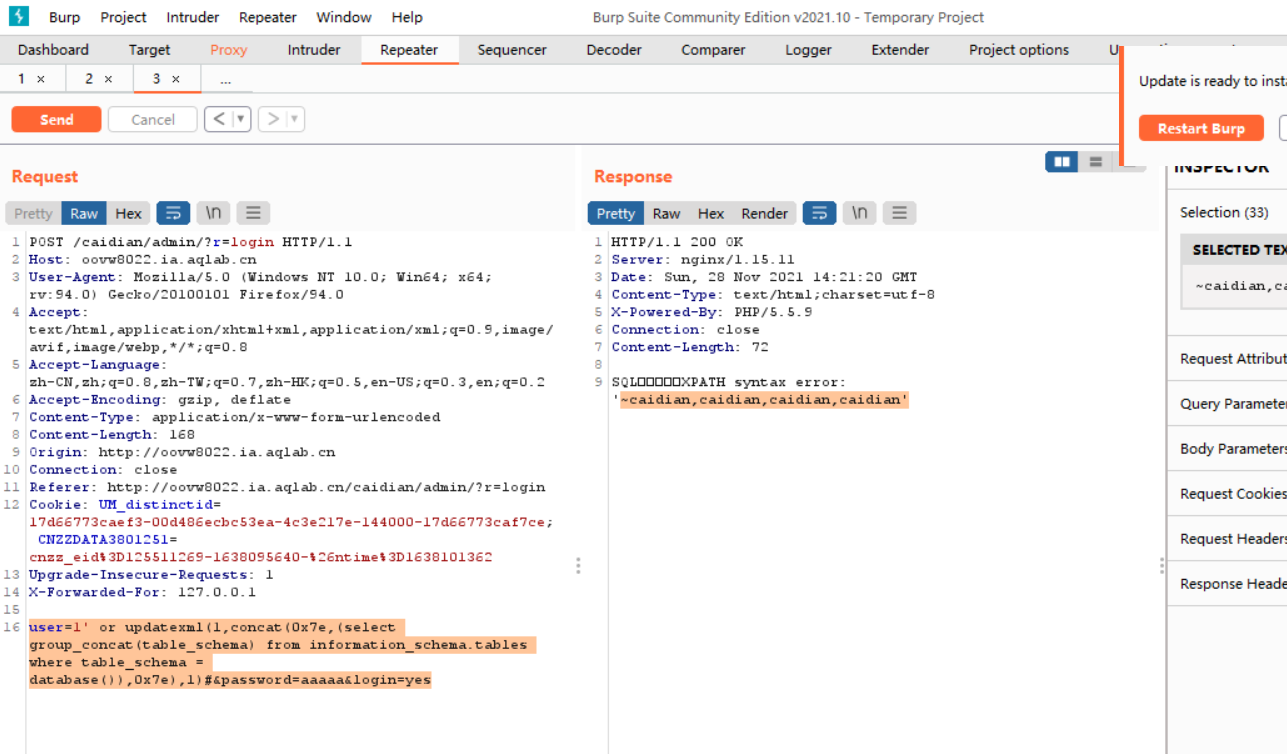The width and height of the screenshot is (1287, 754).
Task: Switch to the Dashboard tab
Action: point(53,50)
